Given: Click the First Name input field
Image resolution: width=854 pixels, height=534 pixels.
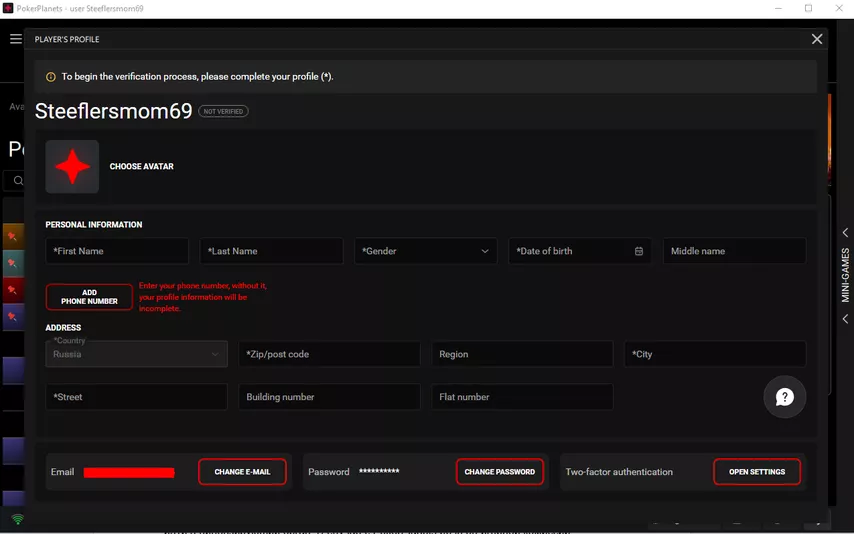Looking at the screenshot, I should [x=117, y=251].
